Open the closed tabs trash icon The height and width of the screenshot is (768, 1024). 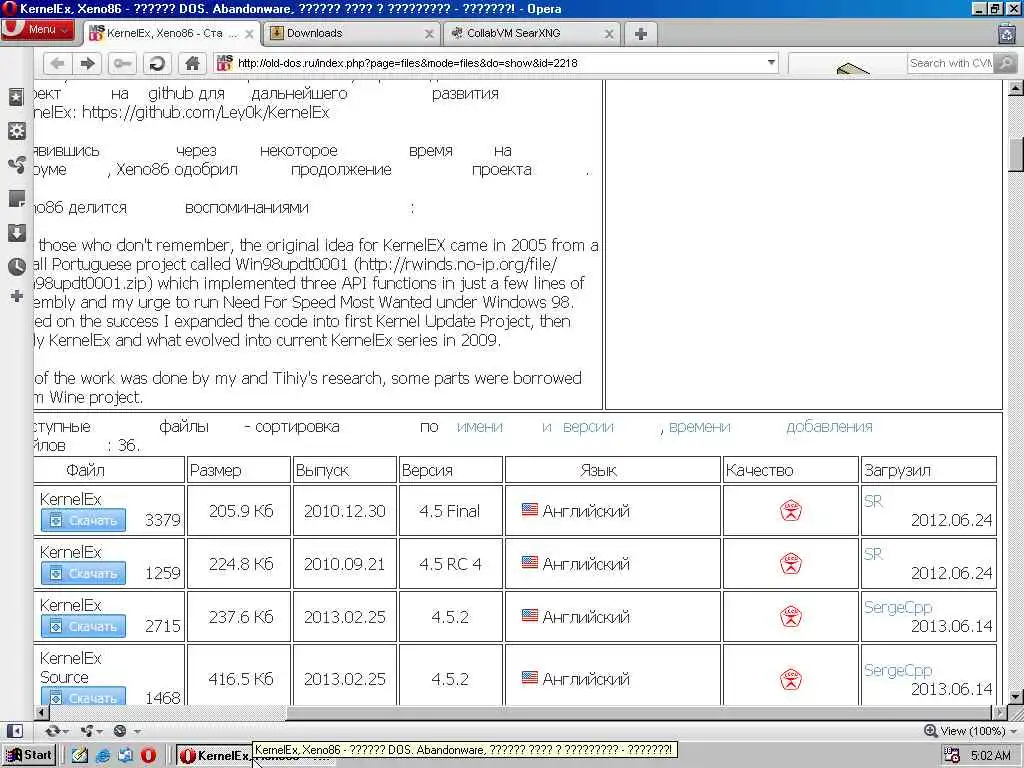[1008, 33]
